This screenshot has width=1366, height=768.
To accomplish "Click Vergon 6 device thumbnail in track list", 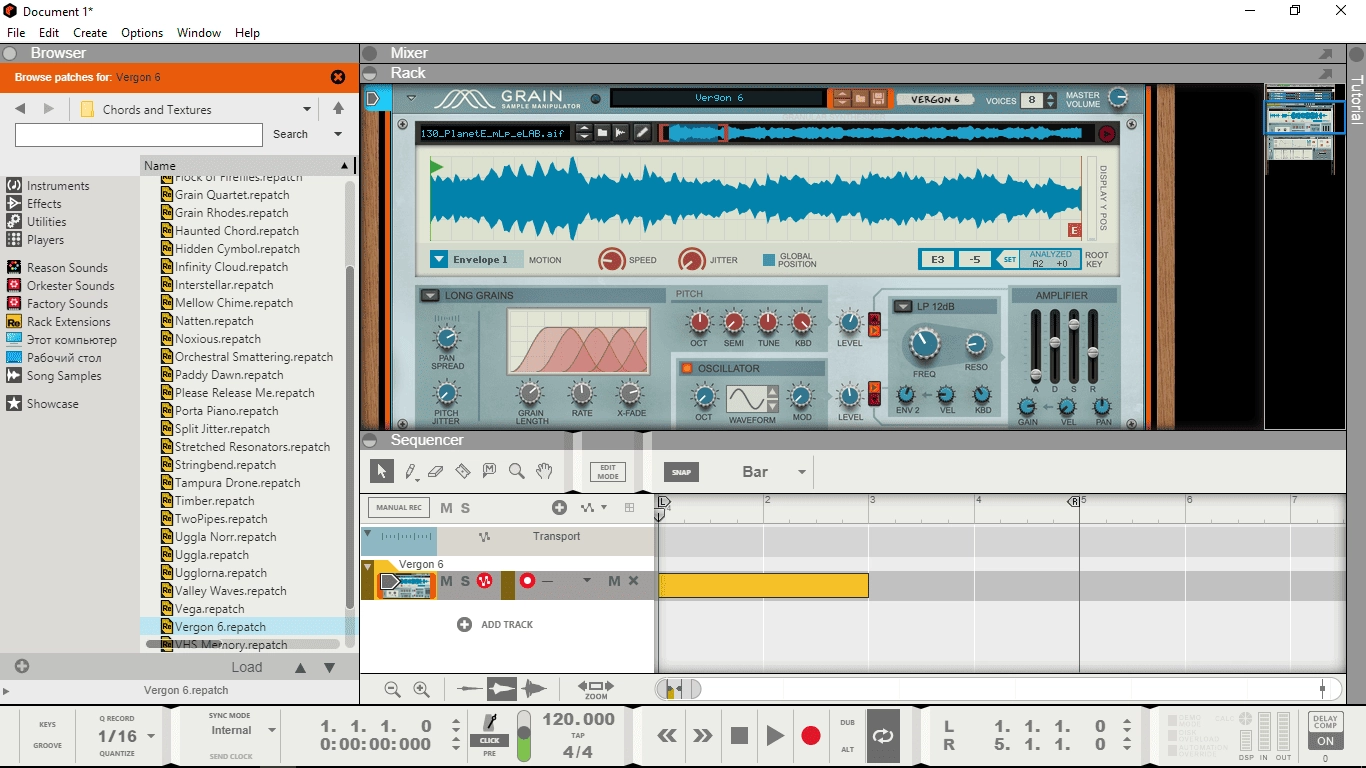I will point(405,586).
